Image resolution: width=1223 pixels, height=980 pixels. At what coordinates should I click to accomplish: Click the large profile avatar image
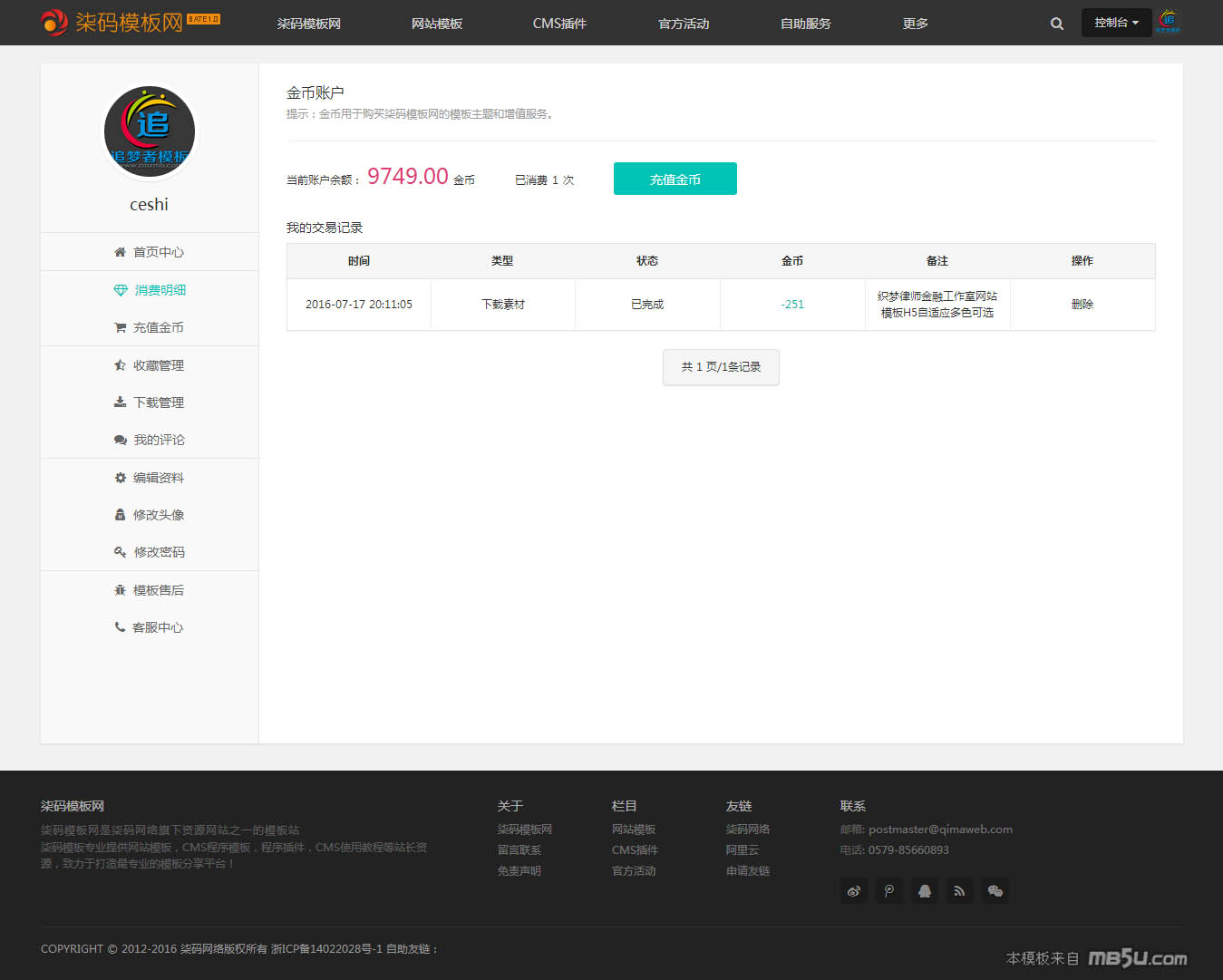150,131
